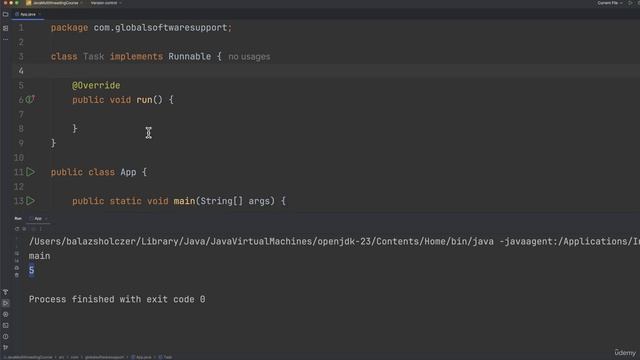
Task: Open the Problems tool window icon
Action: click(x=5, y=337)
